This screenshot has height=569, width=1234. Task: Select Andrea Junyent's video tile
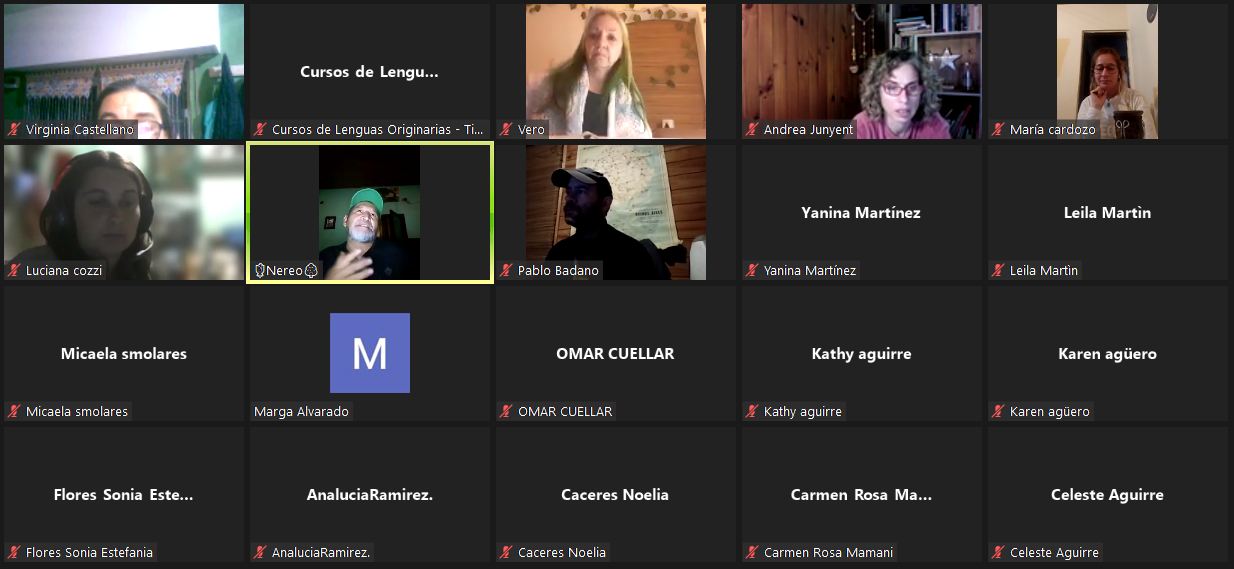tap(861, 70)
